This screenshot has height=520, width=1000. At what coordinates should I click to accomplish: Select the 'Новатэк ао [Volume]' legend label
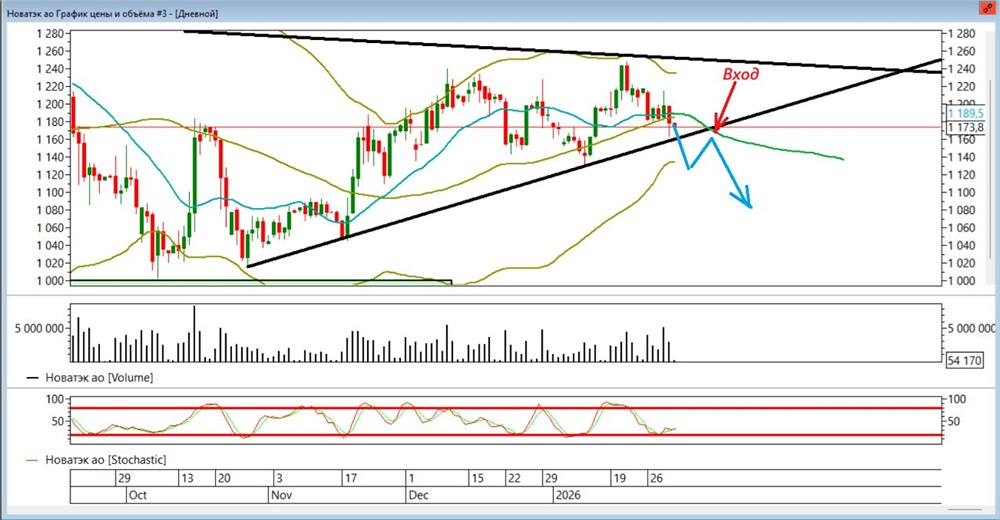[x=99, y=378]
